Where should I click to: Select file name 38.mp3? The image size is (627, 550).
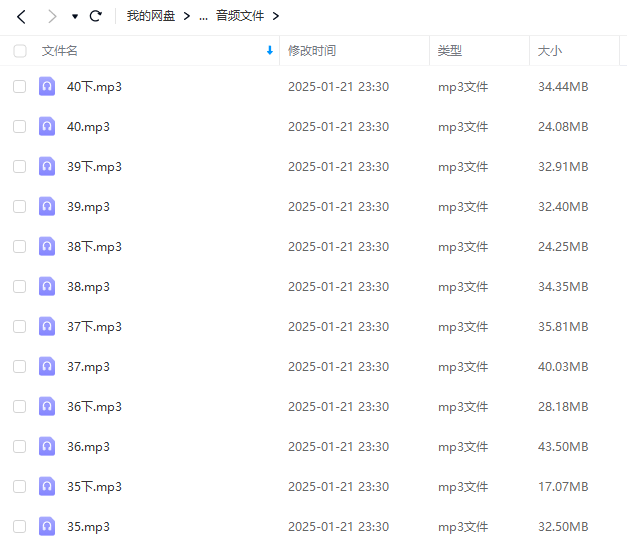pyautogui.click(x=88, y=287)
